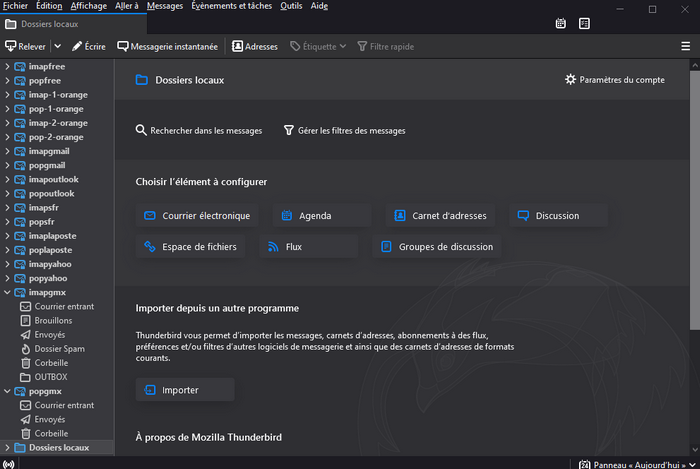700x469 pixels.
Task: Toggle the Panneau Aujourd'hui chevron
Action: pos(692,465)
